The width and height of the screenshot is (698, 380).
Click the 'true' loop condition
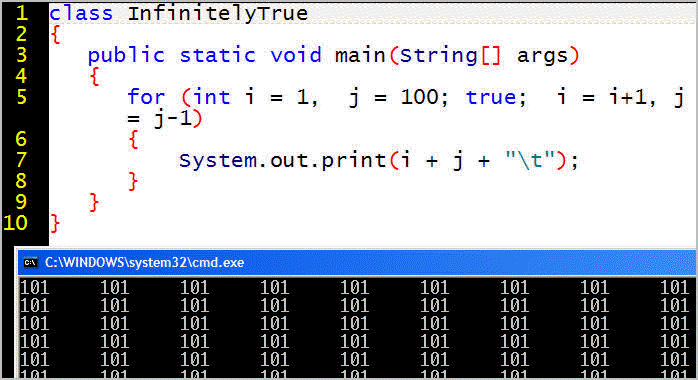pos(491,97)
